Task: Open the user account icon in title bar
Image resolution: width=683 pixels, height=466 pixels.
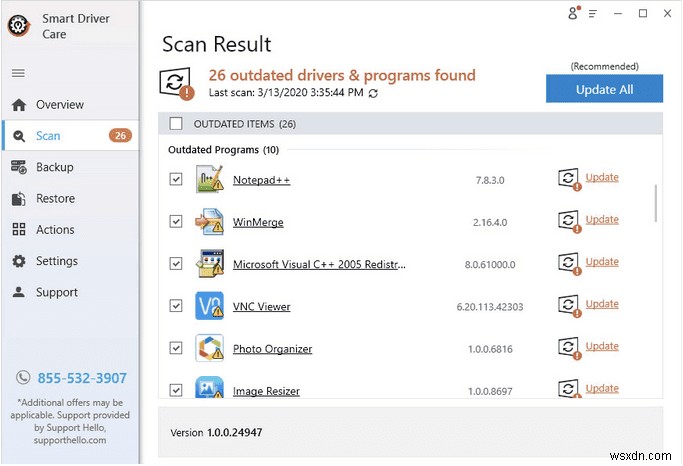Action: coord(574,13)
